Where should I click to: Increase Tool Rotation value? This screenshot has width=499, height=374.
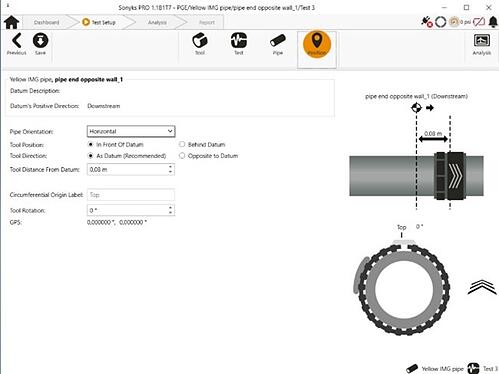[x=170, y=207]
